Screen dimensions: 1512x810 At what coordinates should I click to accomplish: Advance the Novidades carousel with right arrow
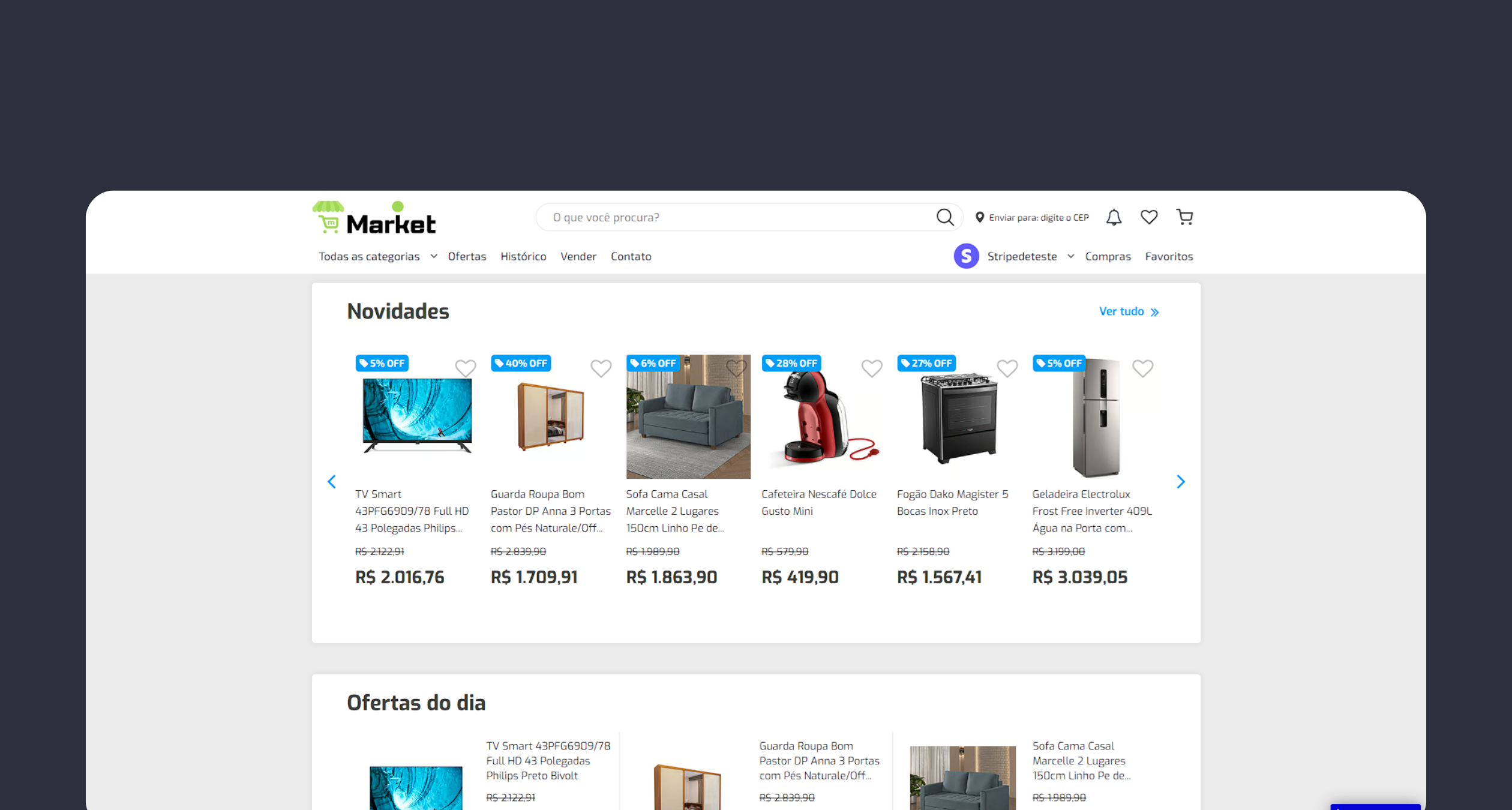1180,481
